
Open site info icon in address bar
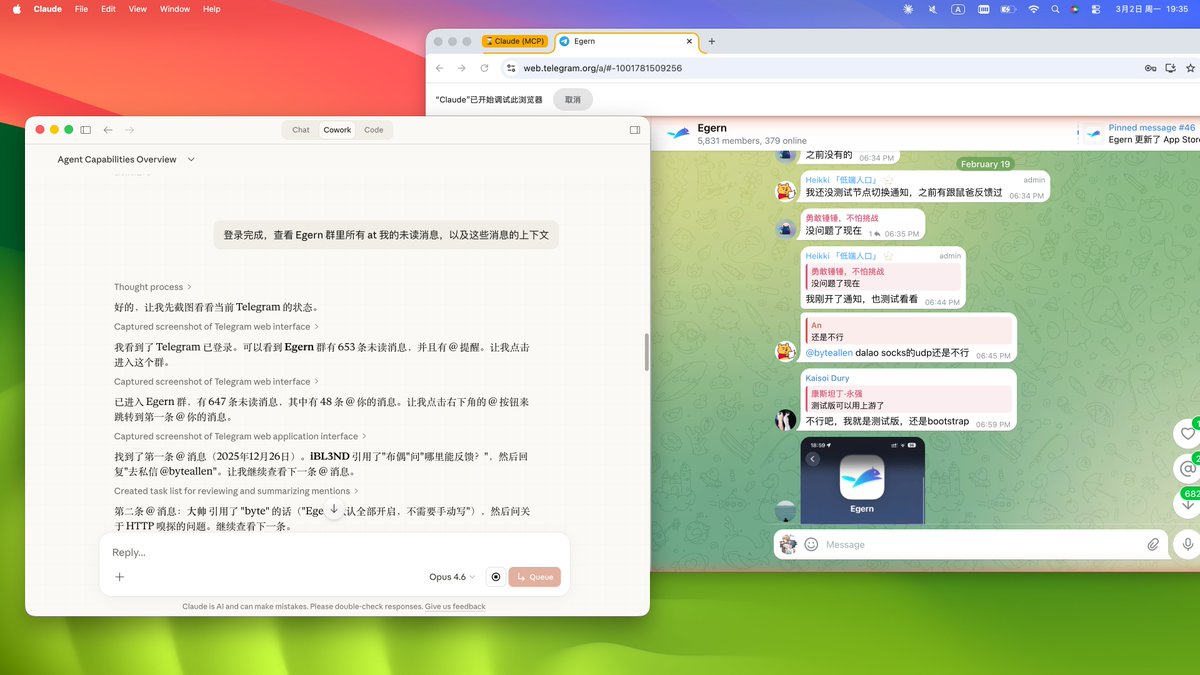click(x=511, y=68)
